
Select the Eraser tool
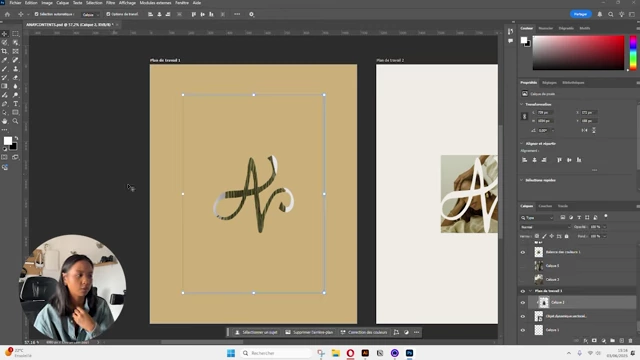(16, 78)
